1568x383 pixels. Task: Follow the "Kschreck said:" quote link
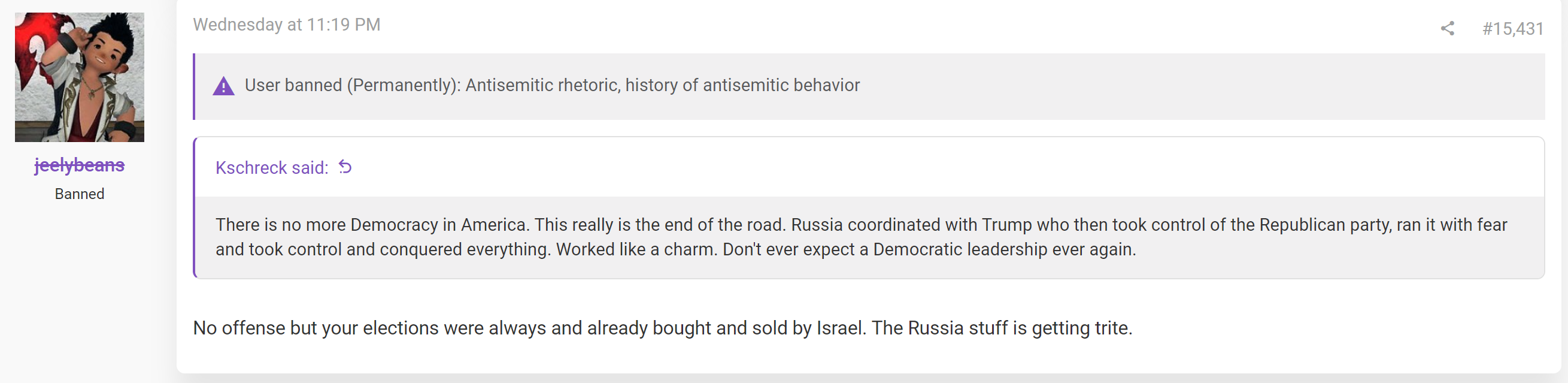(271, 167)
